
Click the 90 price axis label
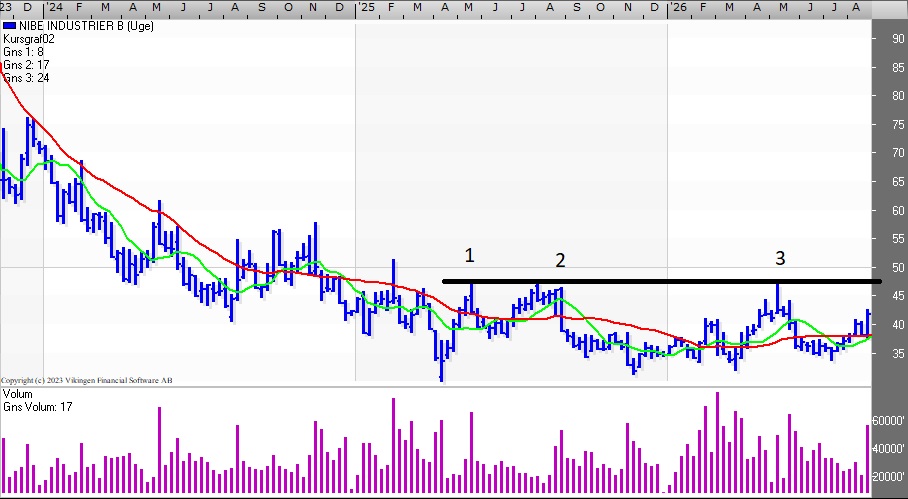(898, 39)
